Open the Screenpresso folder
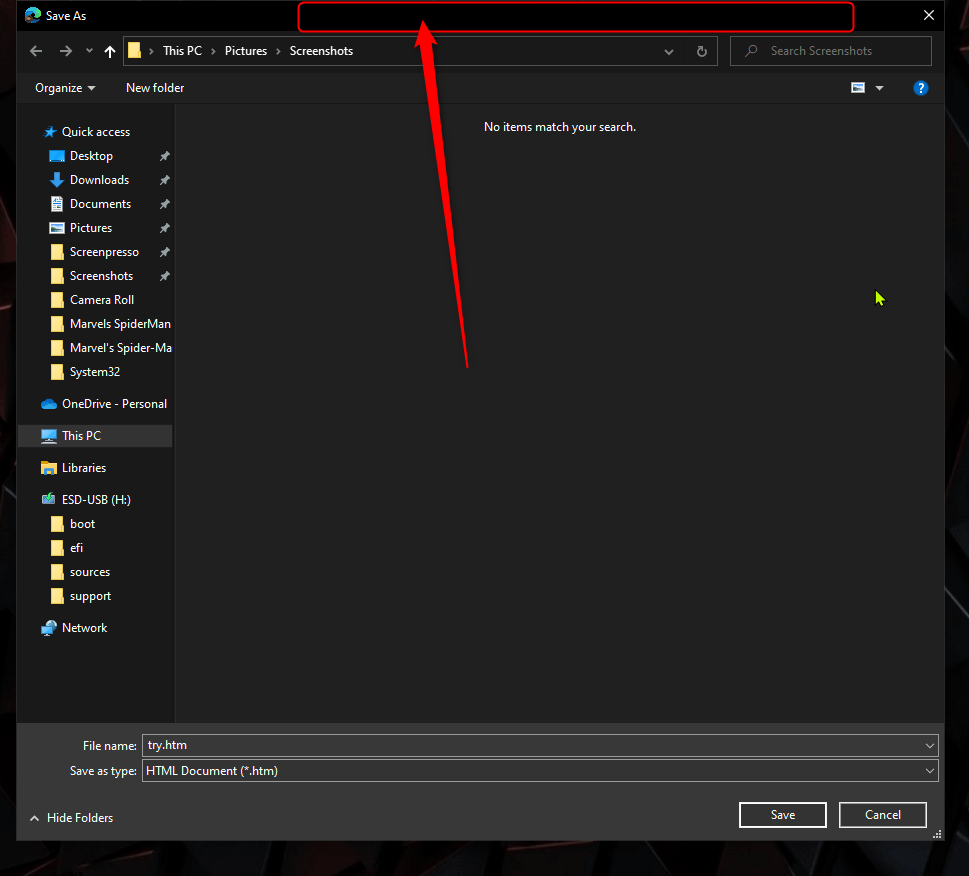969x876 pixels. [x=104, y=252]
